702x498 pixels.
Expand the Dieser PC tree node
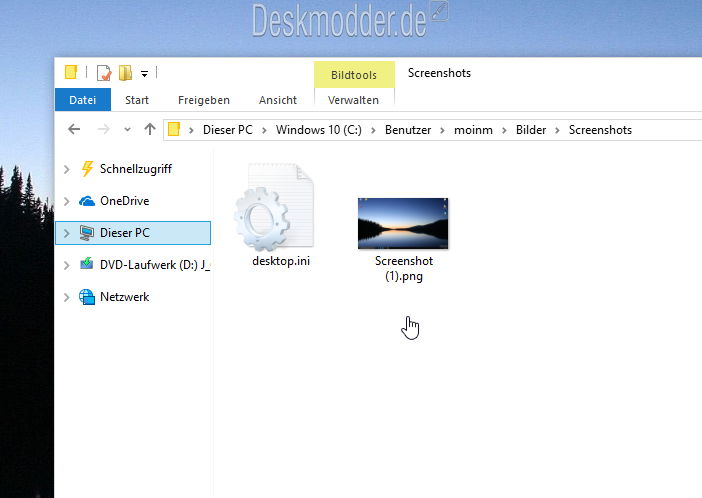(x=67, y=233)
